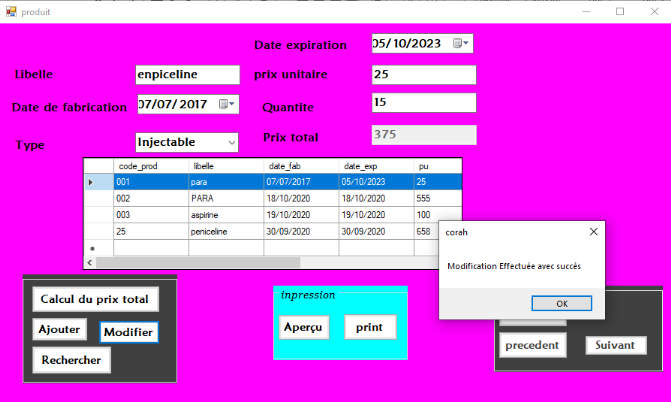Click the Rechercher button
Image resolution: width=671 pixels, height=402 pixels.
[71, 360]
